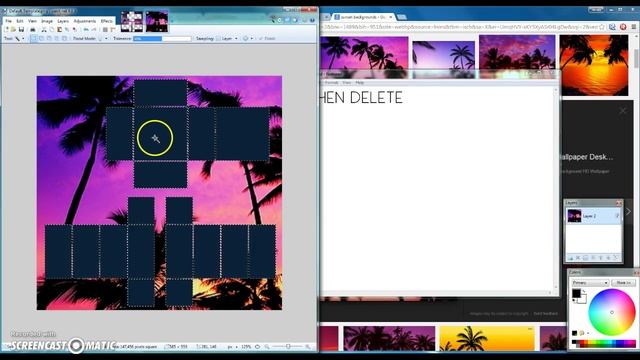Select Exclude (subtract) selection mode icon
The width and height of the screenshot is (640, 360).
[x=49, y=38]
